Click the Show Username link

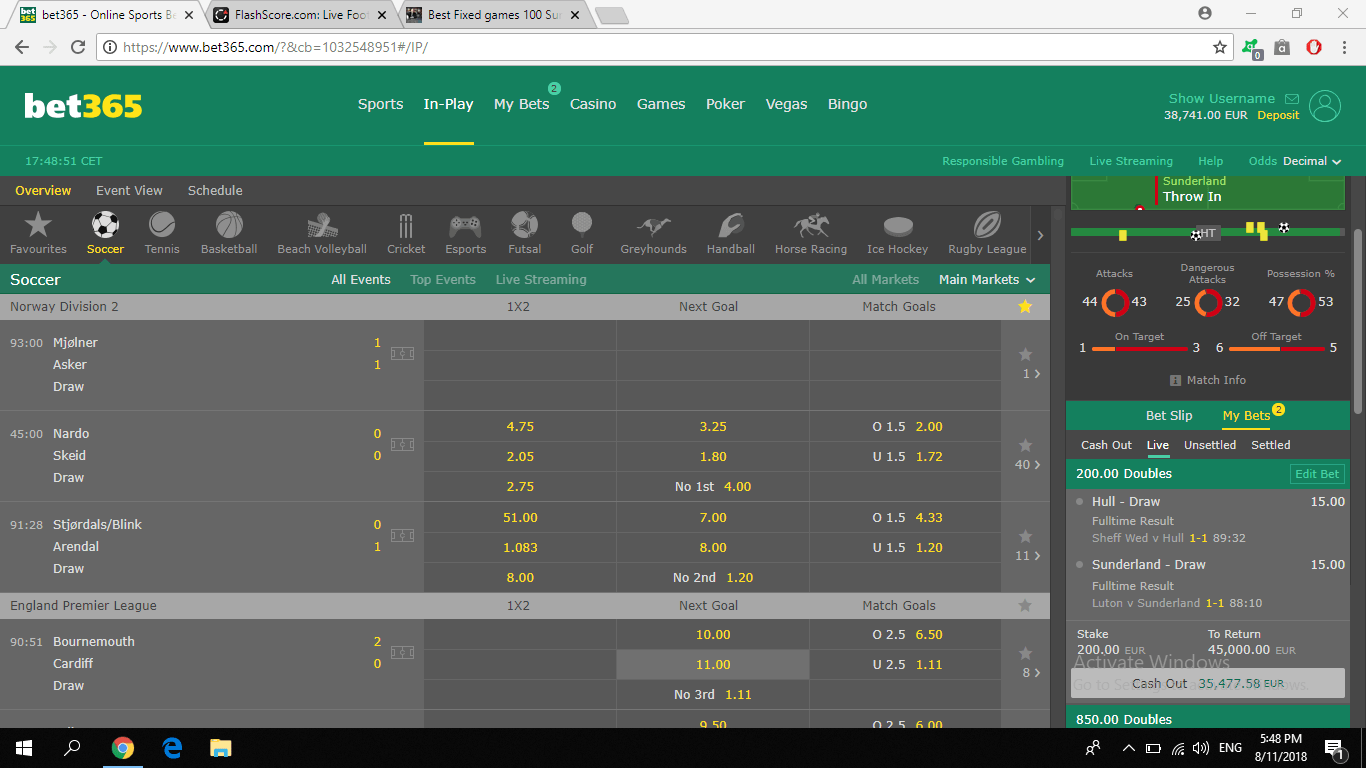[1222, 98]
